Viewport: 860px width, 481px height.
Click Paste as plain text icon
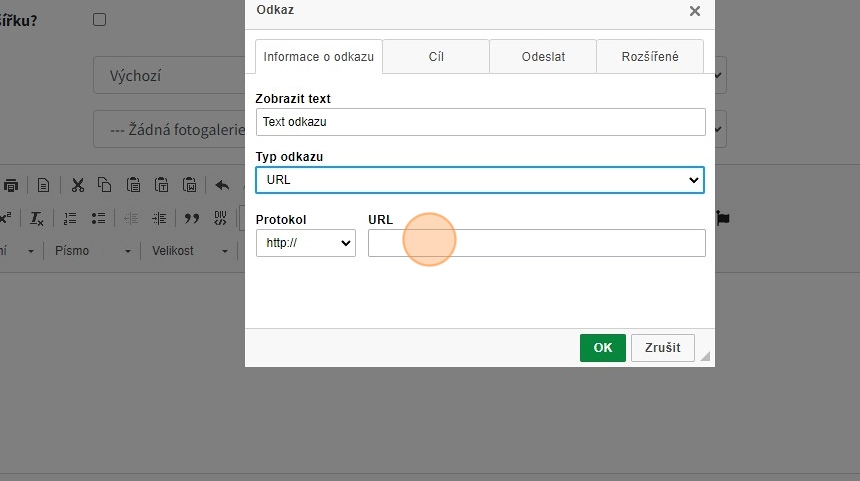[161, 185]
